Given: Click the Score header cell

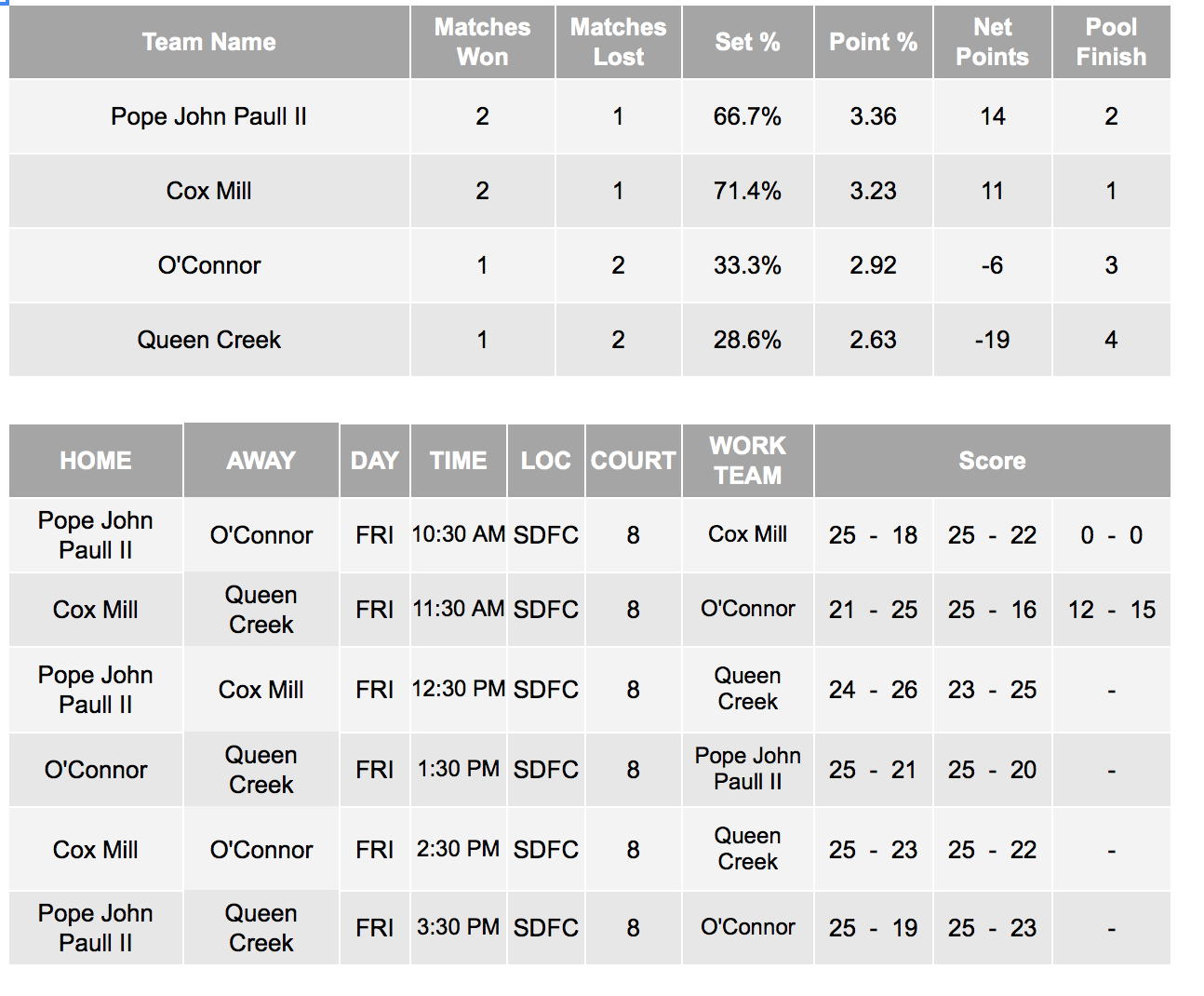Looking at the screenshot, I should tap(992, 461).
